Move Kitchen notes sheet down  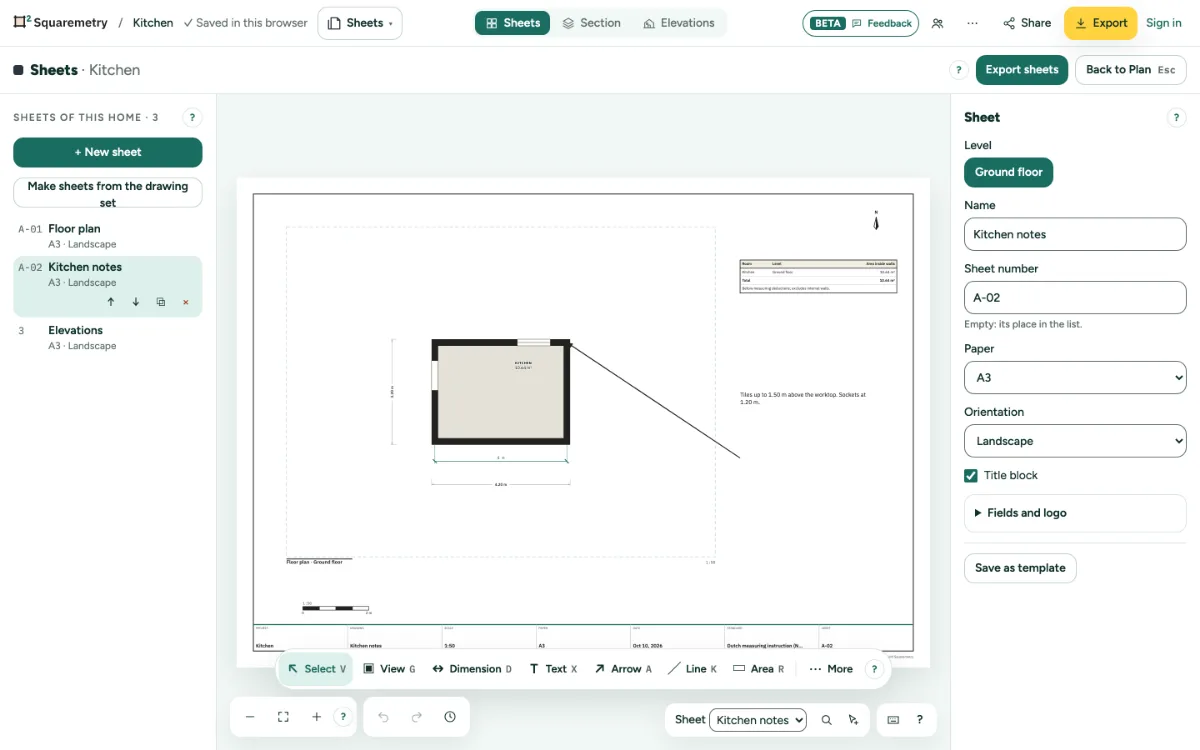click(x=136, y=302)
